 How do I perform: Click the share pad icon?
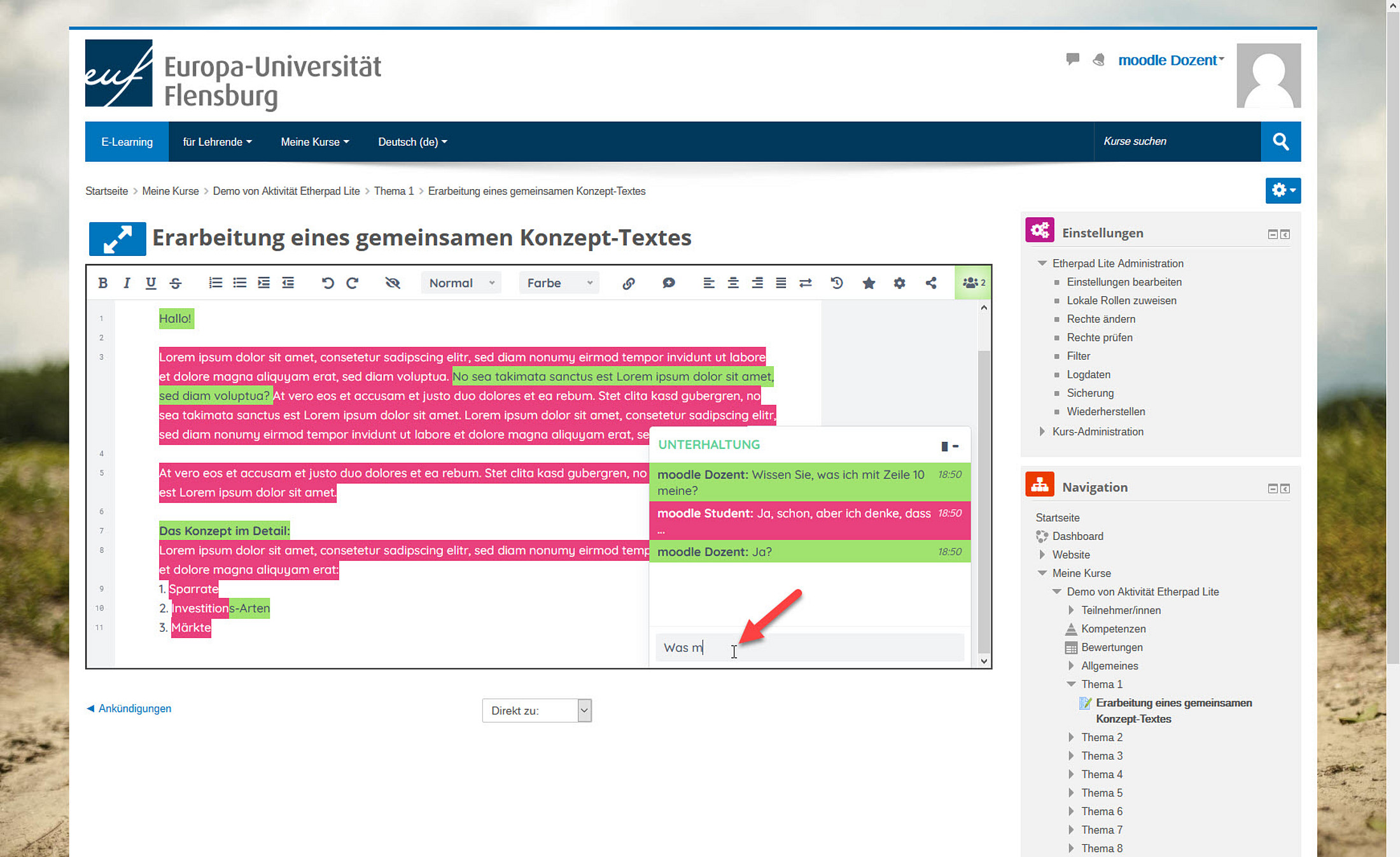(931, 283)
